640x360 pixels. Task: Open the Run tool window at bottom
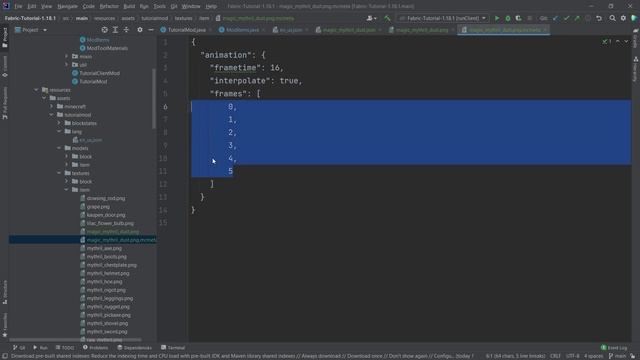pyautogui.click(x=40, y=348)
